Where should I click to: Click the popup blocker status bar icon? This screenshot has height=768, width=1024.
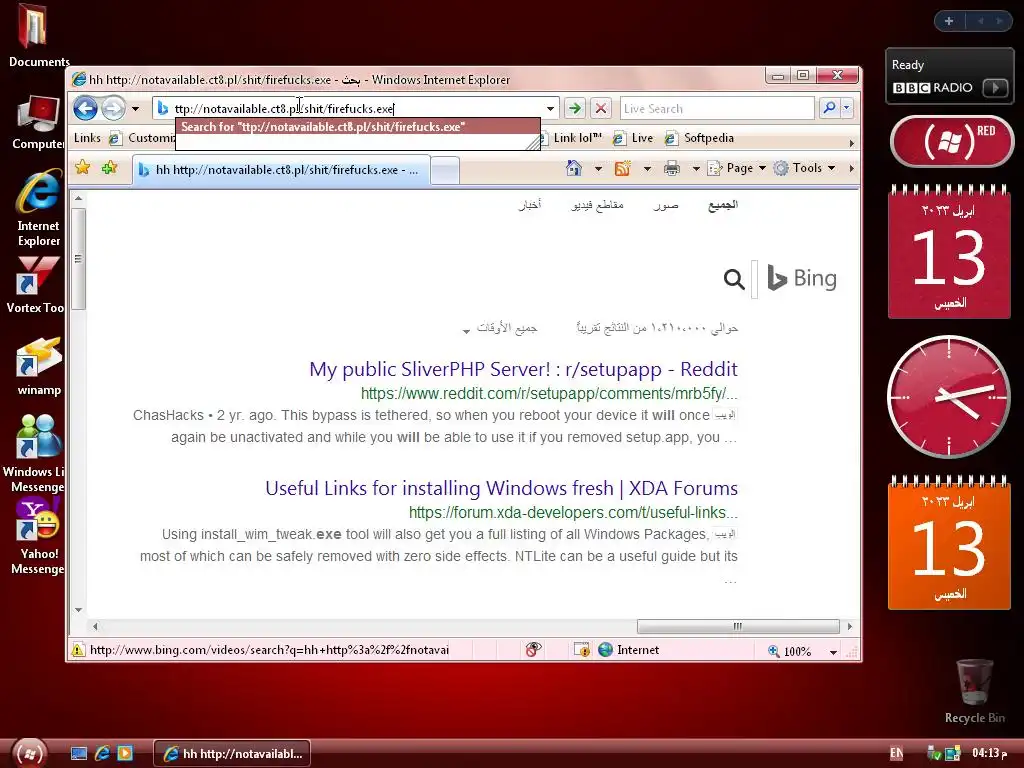(534, 650)
